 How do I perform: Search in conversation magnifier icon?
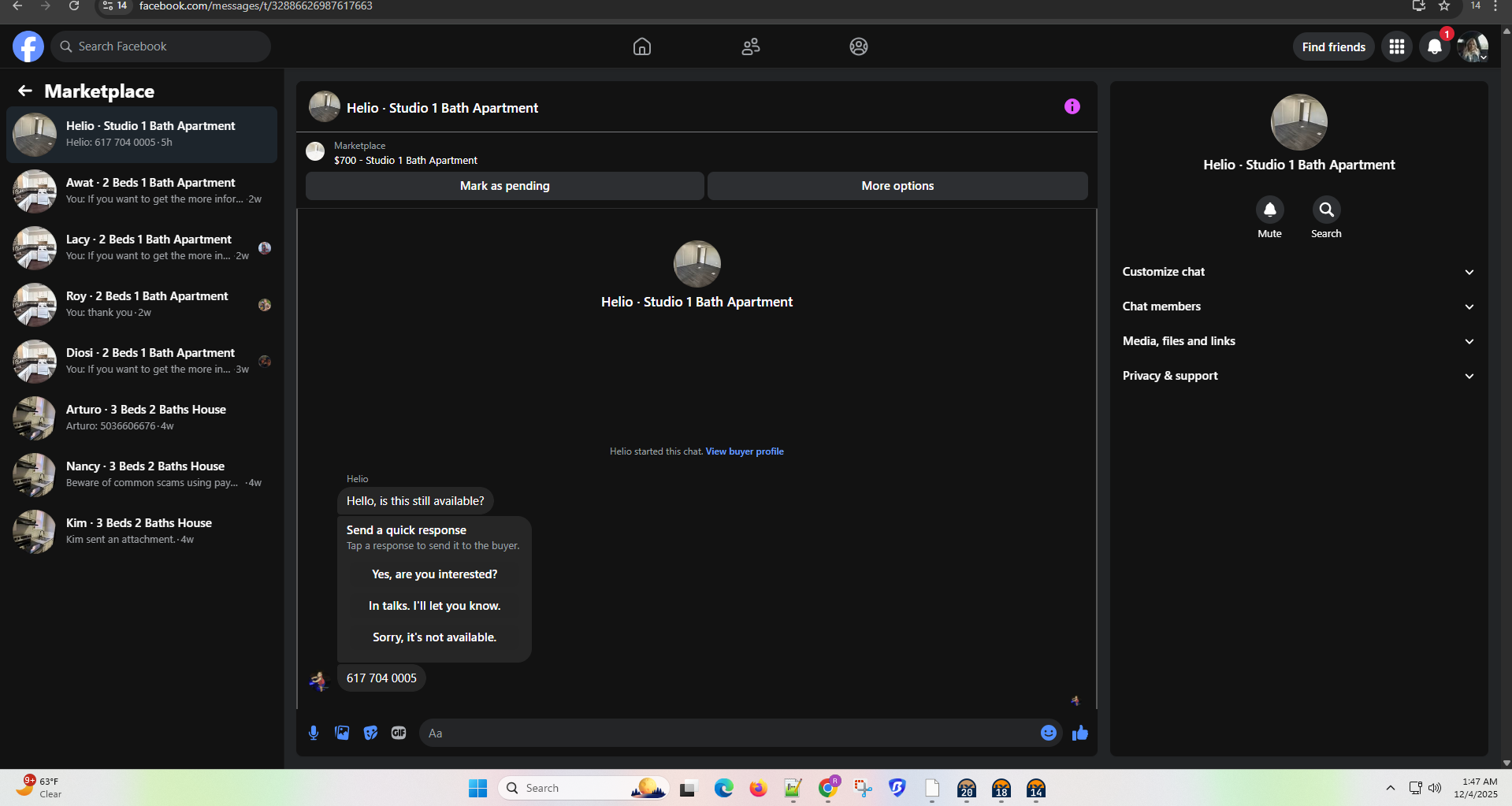(1326, 210)
